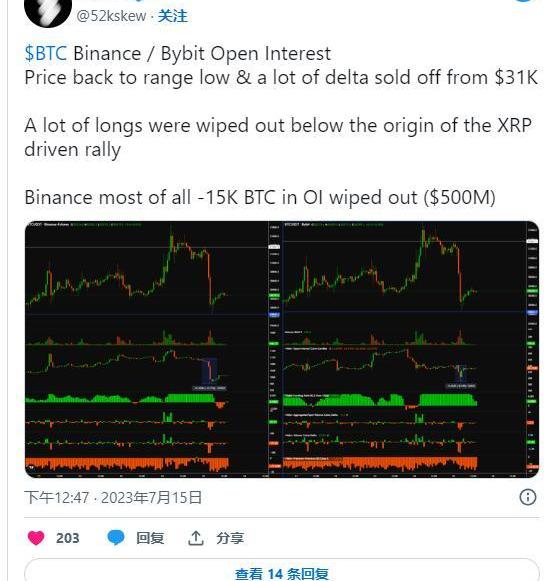View all replies via 查看 14 条回复
554x581 pixels.
point(282,573)
